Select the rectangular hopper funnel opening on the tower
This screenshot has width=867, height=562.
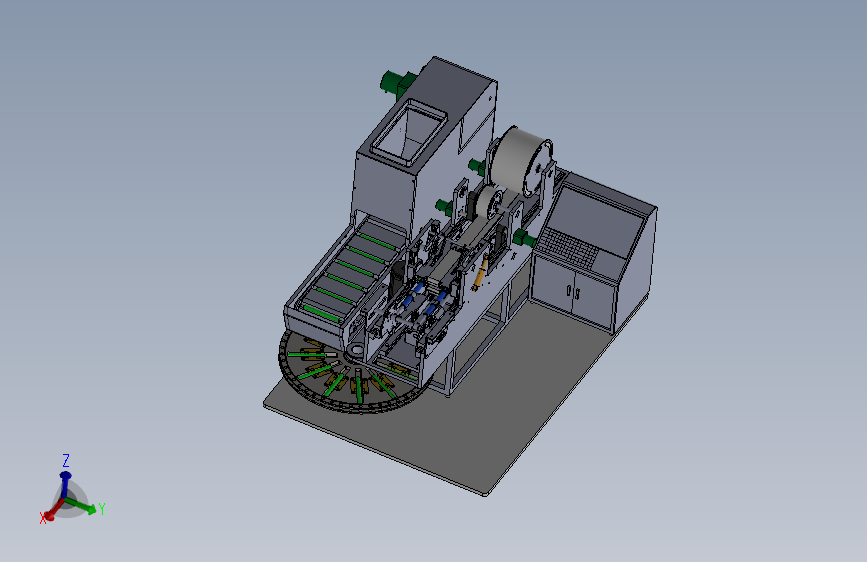pyautogui.click(x=408, y=132)
